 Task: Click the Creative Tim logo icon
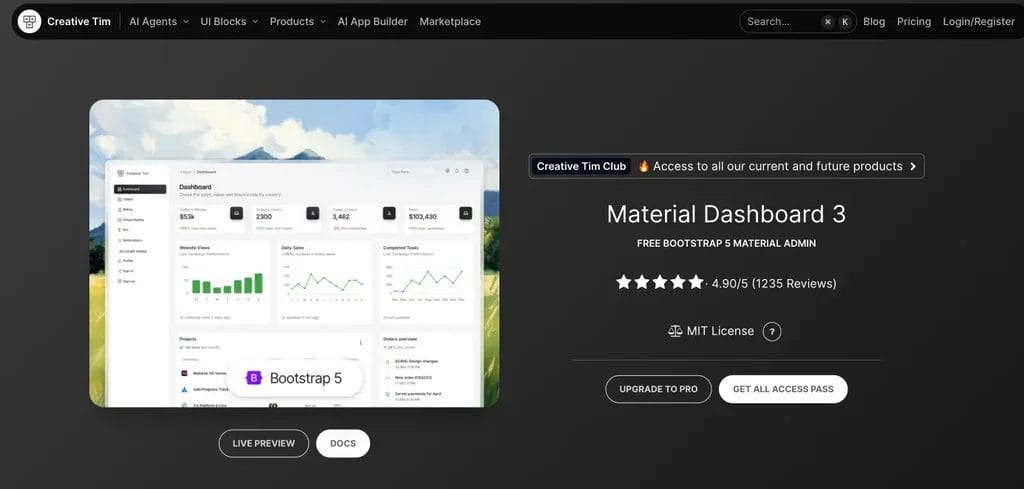tap(29, 22)
